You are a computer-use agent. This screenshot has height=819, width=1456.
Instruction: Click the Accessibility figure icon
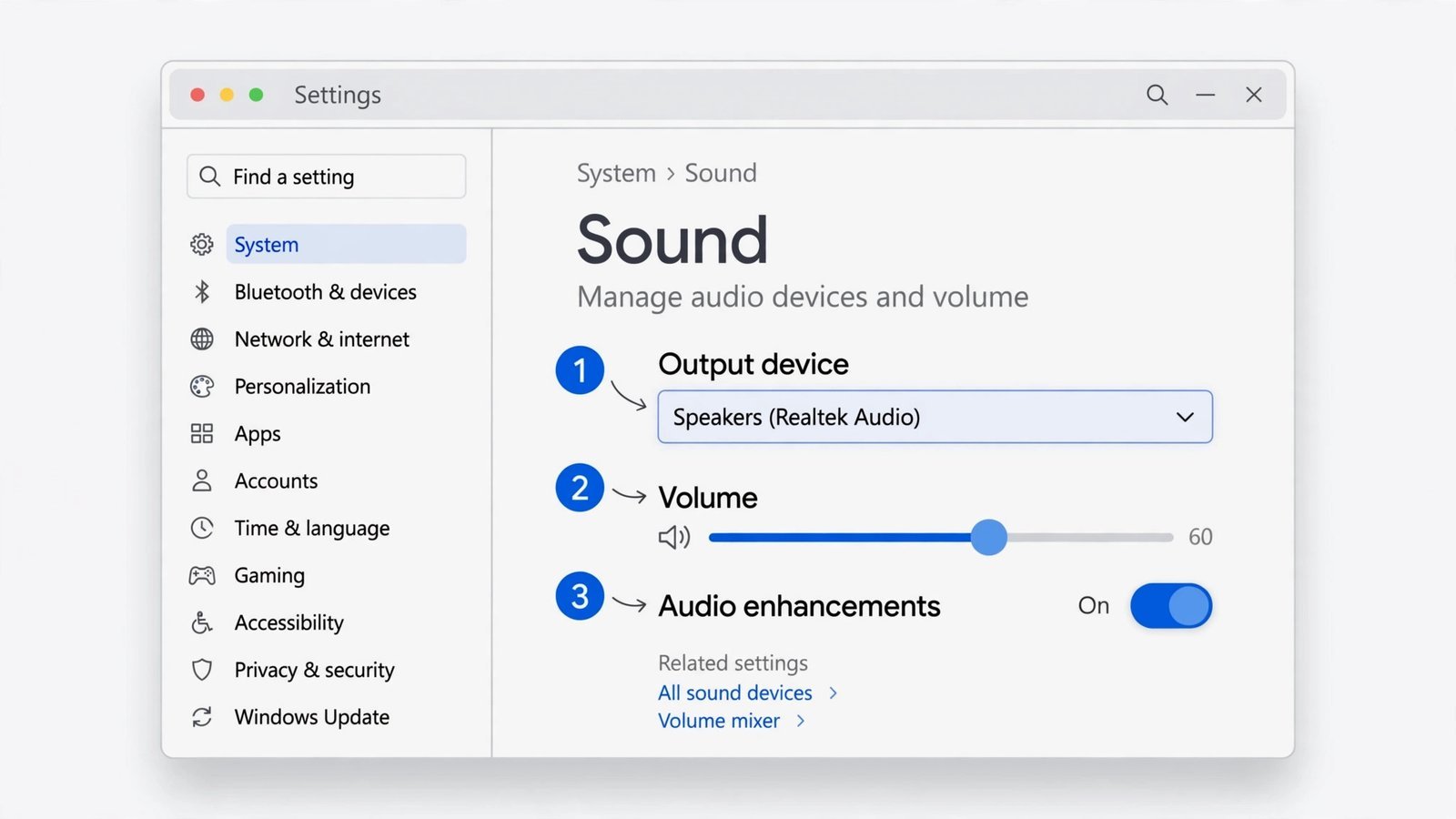tap(202, 622)
